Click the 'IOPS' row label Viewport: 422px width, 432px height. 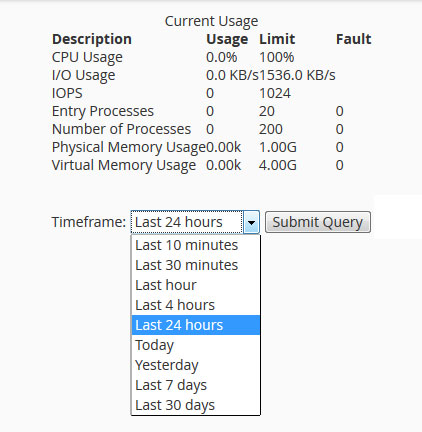[67, 93]
